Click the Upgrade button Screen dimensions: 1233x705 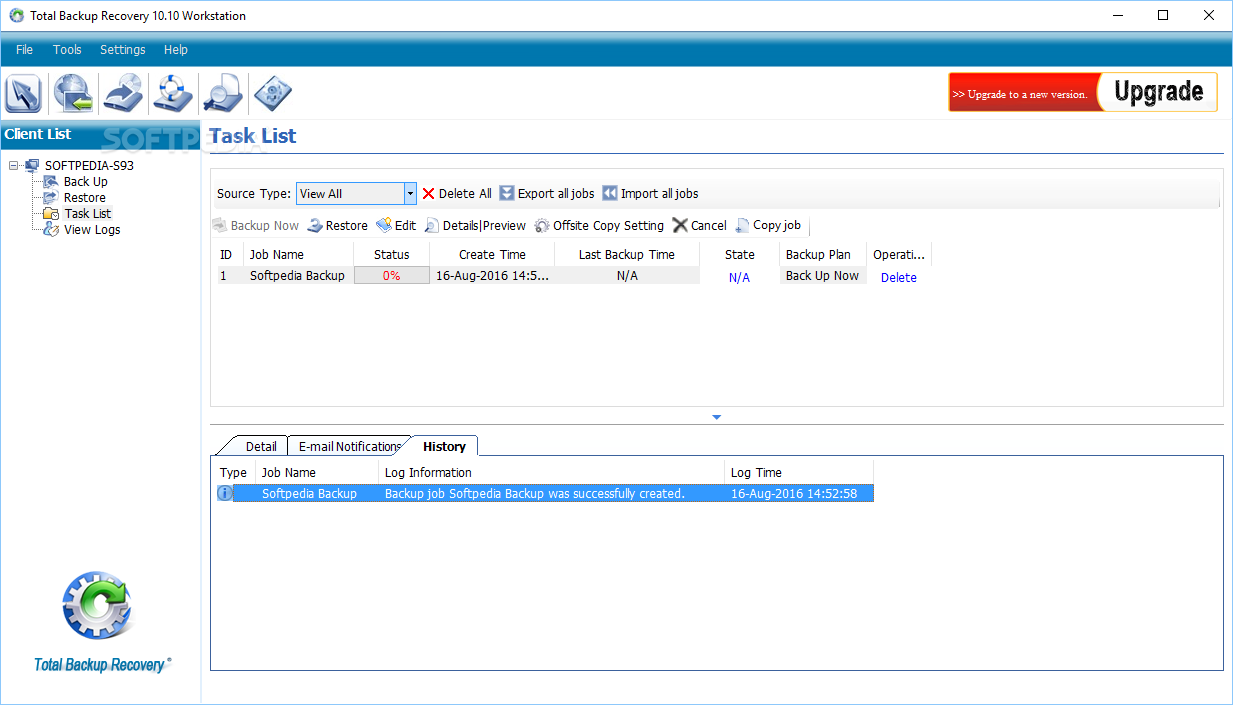[1158, 92]
